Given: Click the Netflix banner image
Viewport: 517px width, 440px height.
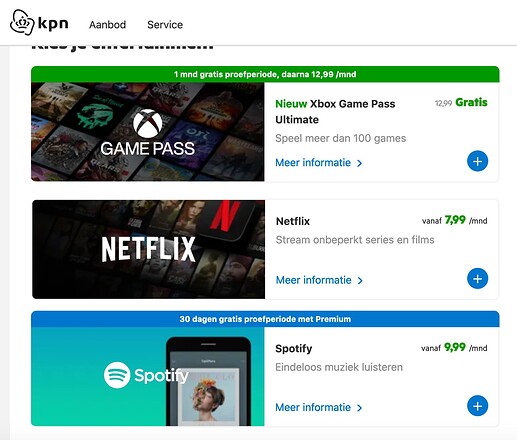Looking at the screenshot, I should click(149, 249).
